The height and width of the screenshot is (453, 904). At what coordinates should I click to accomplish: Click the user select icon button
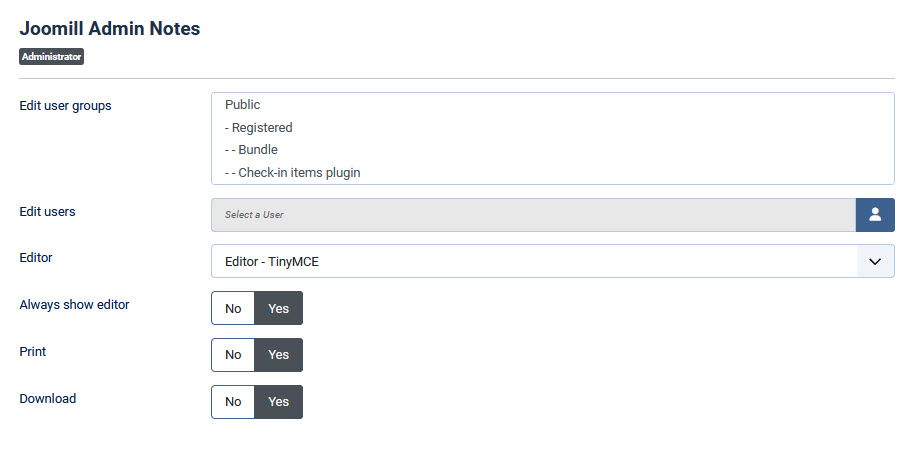tap(875, 215)
